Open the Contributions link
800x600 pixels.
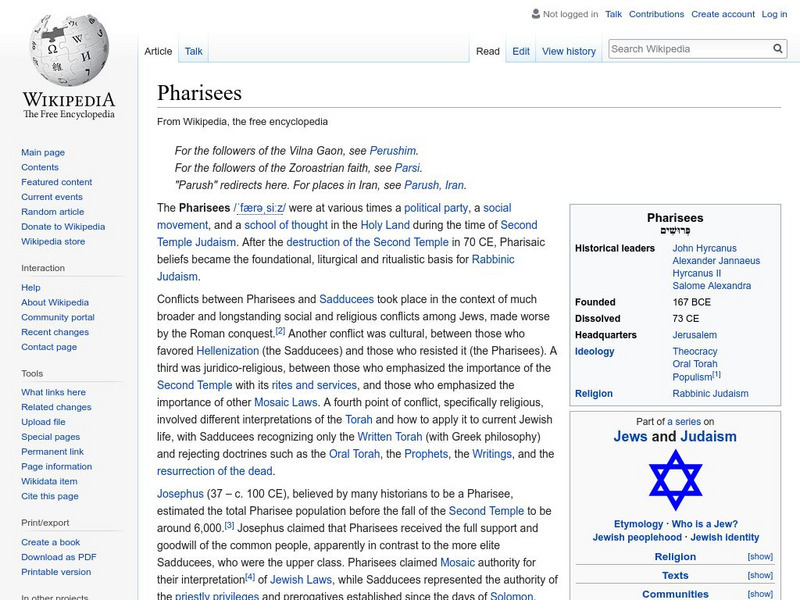pos(656,14)
